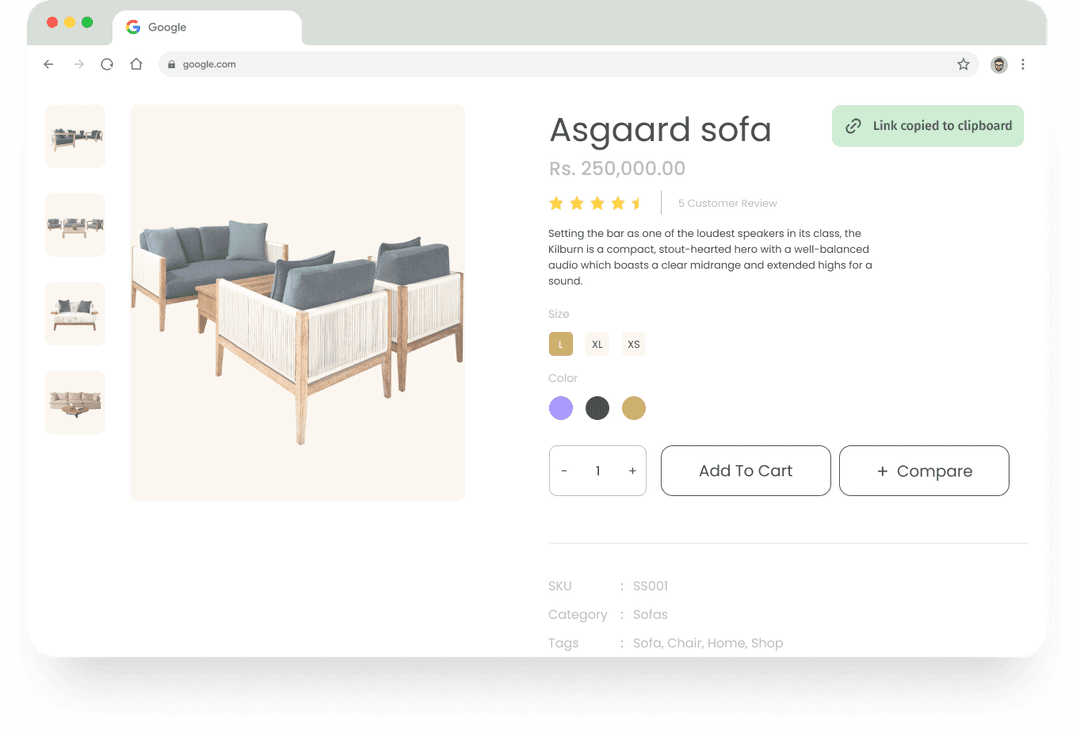
Task: Open the 5 Customer Review link
Action: tap(727, 203)
